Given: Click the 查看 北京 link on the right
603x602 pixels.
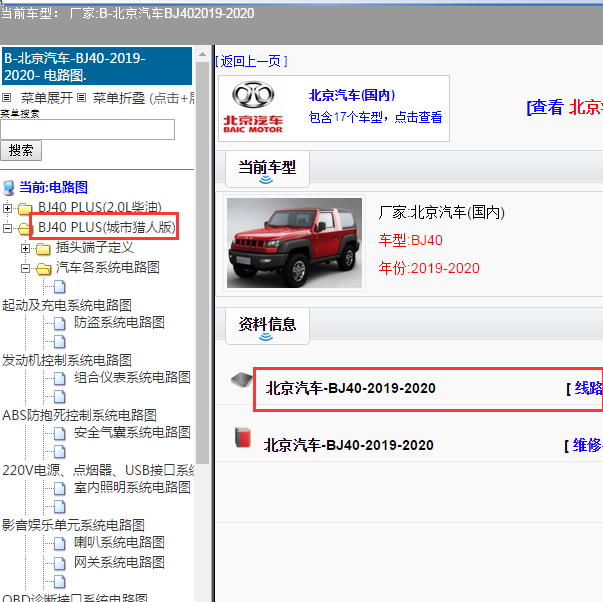Looking at the screenshot, I should (x=565, y=107).
